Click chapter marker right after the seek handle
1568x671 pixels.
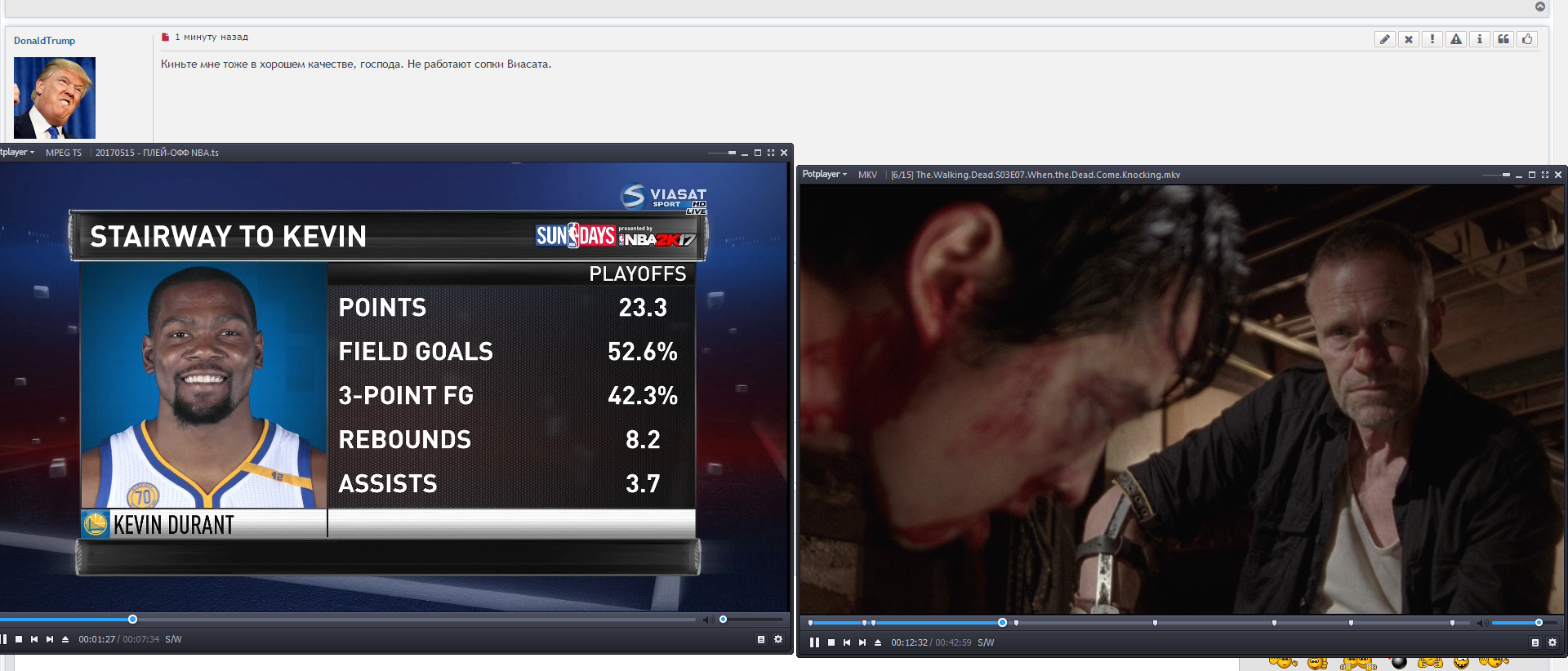tap(1016, 623)
